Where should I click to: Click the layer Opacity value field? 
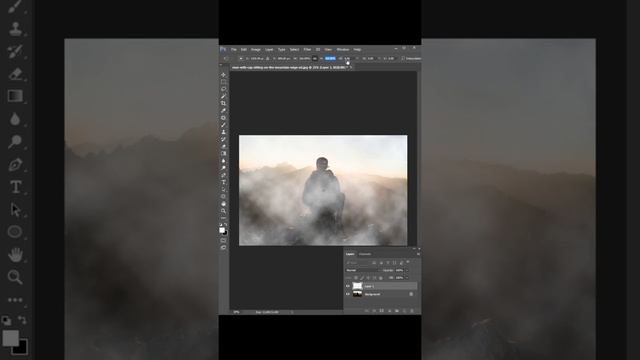pos(399,270)
